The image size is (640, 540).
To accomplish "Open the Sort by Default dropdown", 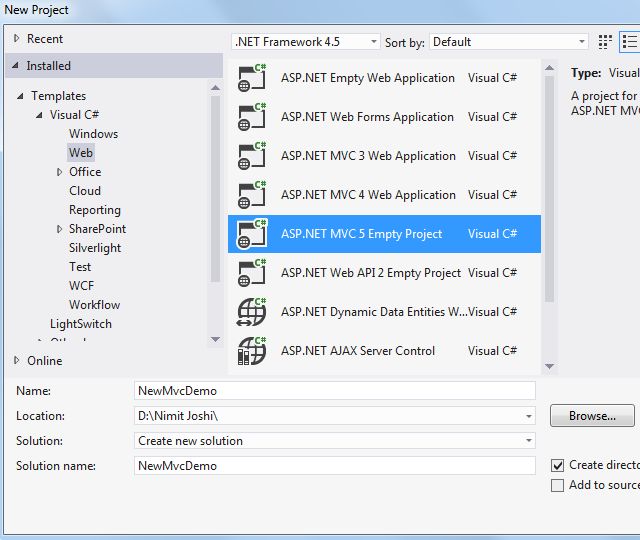I will (509, 42).
